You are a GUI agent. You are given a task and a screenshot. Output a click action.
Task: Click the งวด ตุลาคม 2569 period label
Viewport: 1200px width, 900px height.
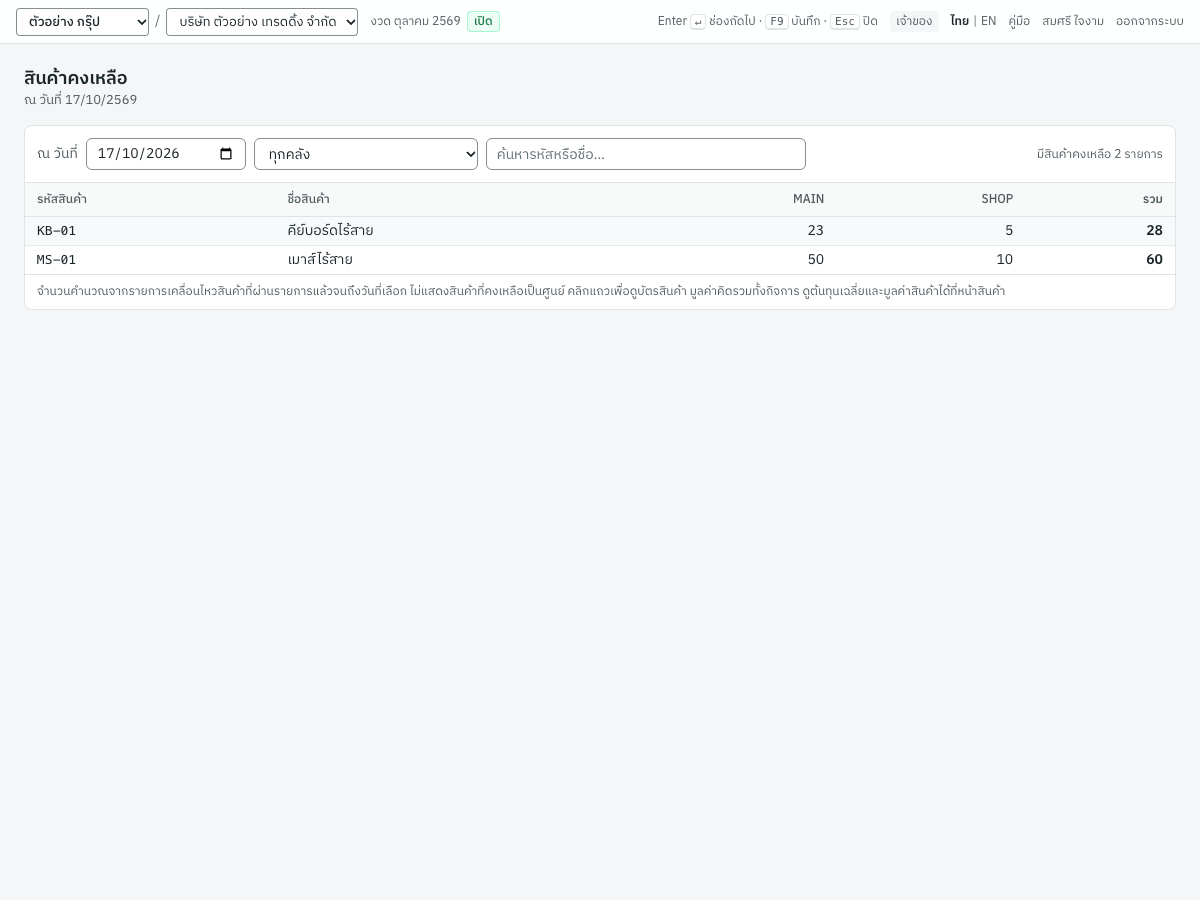click(415, 21)
